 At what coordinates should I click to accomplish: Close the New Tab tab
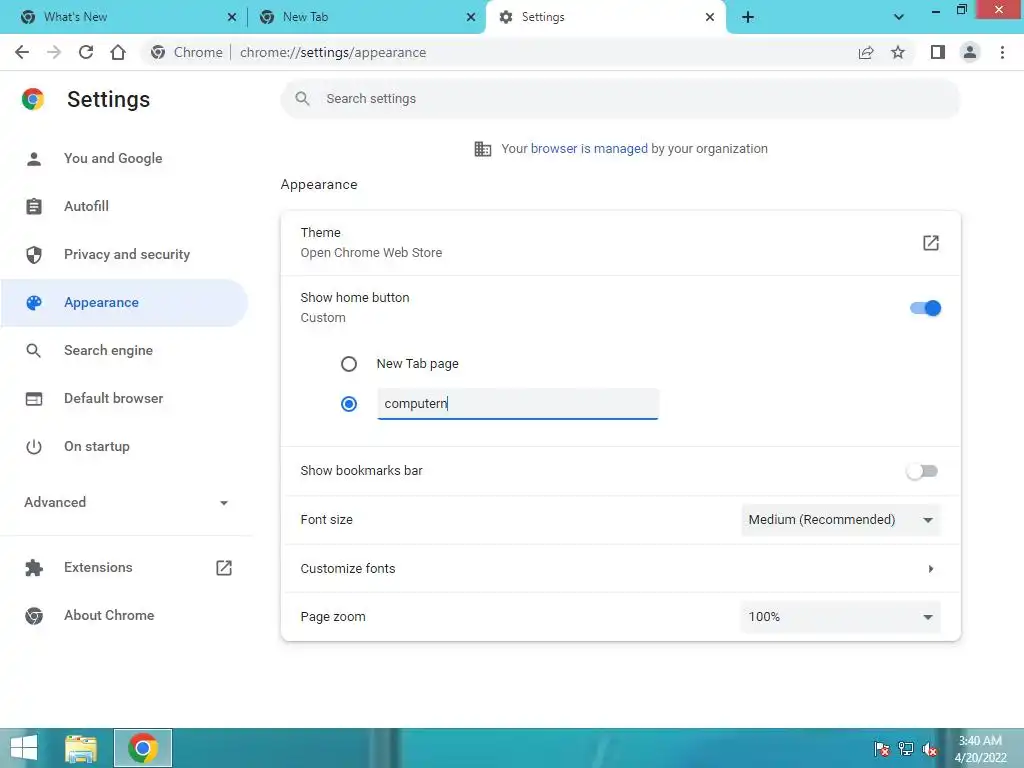pos(471,17)
